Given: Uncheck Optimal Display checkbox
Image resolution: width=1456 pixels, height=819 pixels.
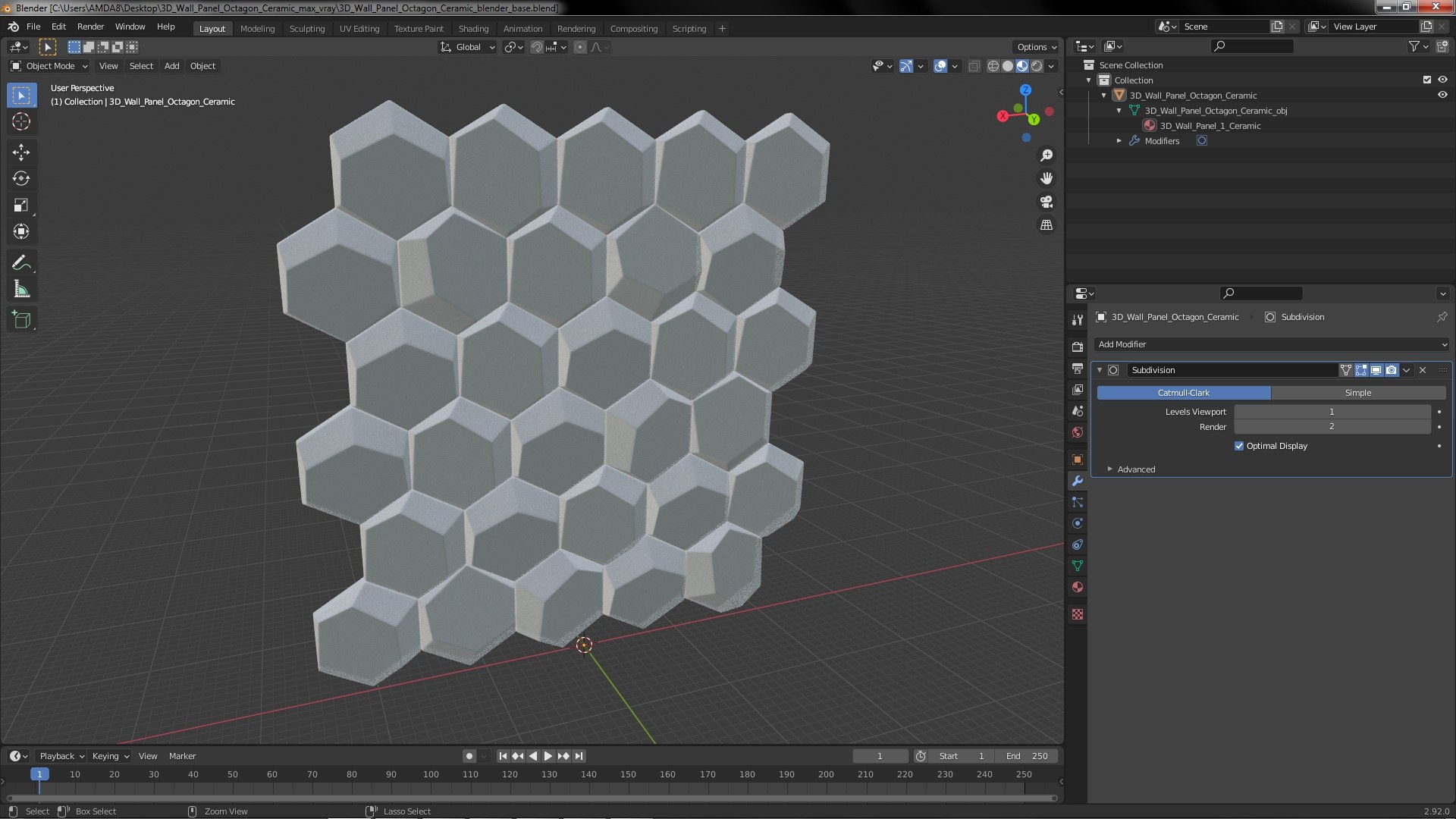Looking at the screenshot, I should [x=1239, y=446].
